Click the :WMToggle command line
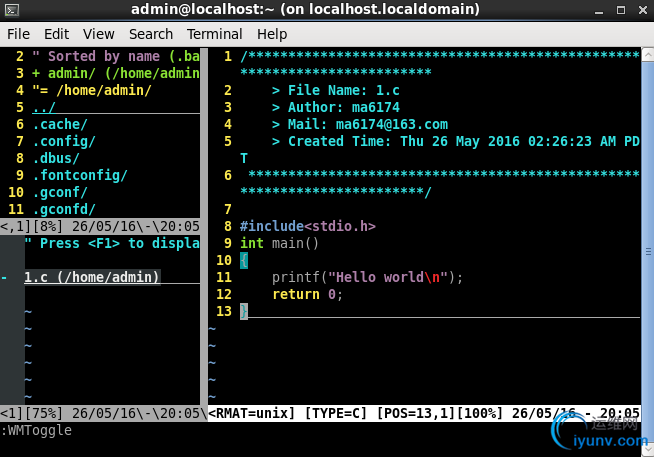 (x=36, y=431)
